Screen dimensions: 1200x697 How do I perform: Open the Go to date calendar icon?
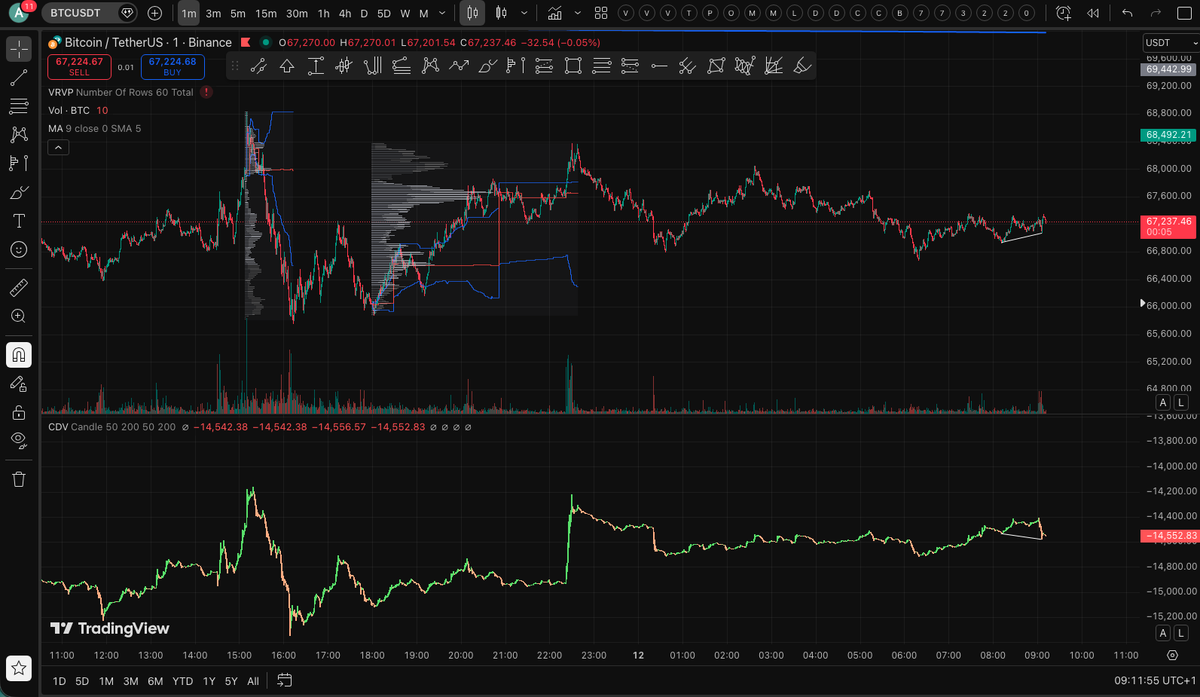coord(284,681)
